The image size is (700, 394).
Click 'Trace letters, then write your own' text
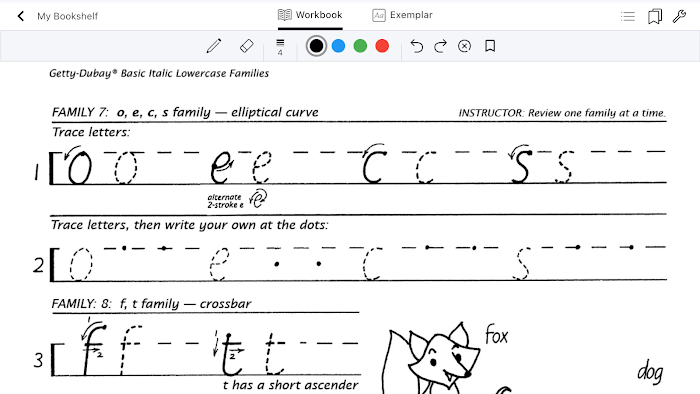[x=189, y=224]
